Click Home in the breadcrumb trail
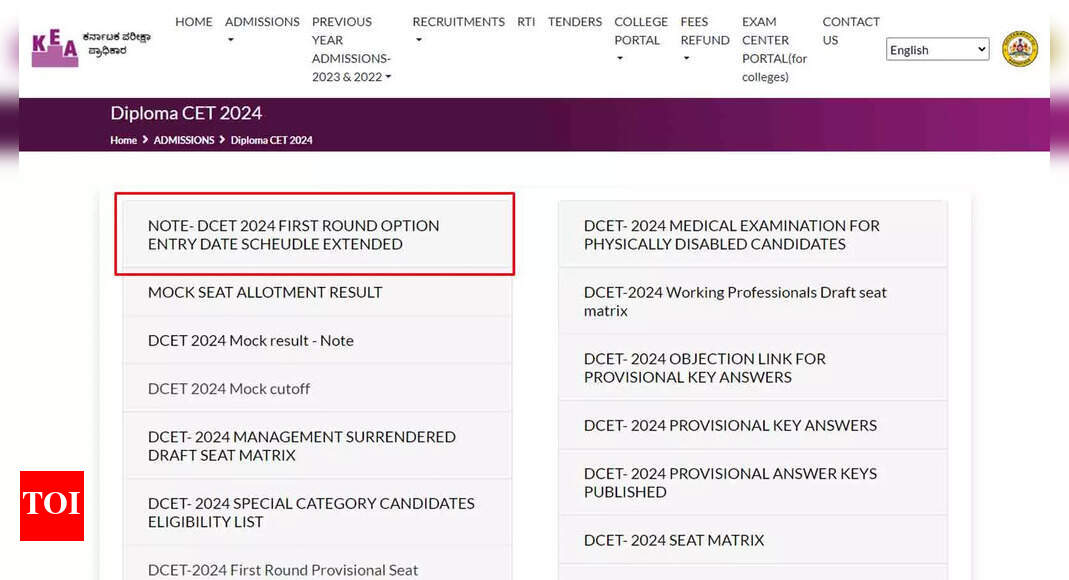 123,140
